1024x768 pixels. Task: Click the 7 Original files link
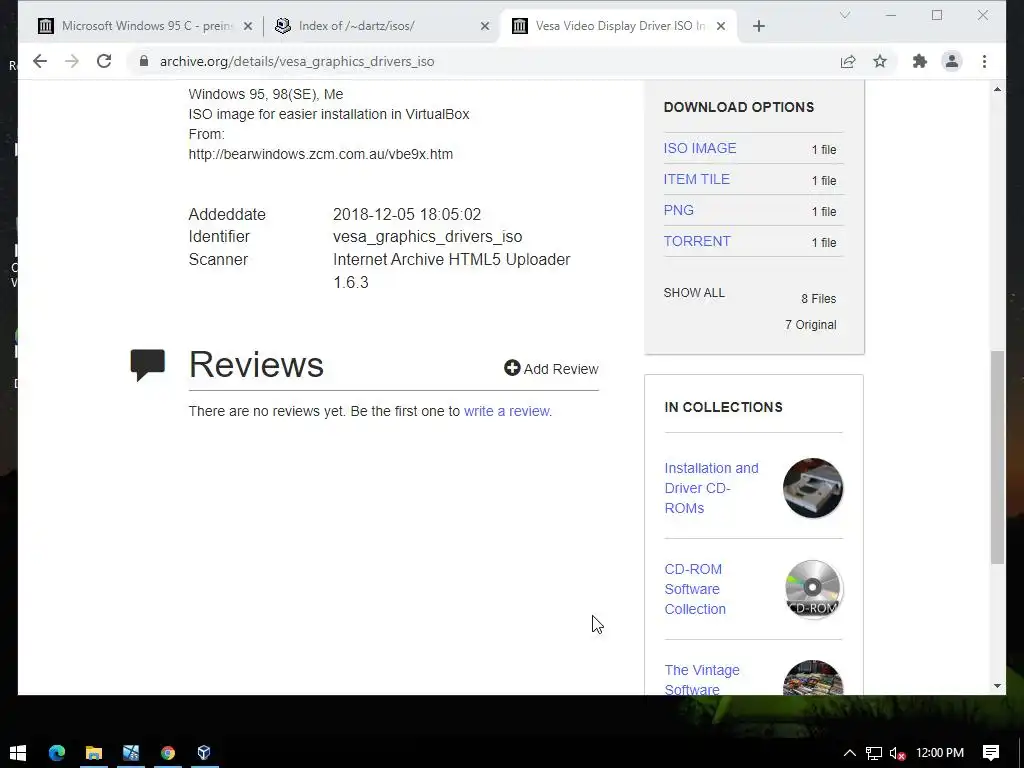(x=810, y=325)
